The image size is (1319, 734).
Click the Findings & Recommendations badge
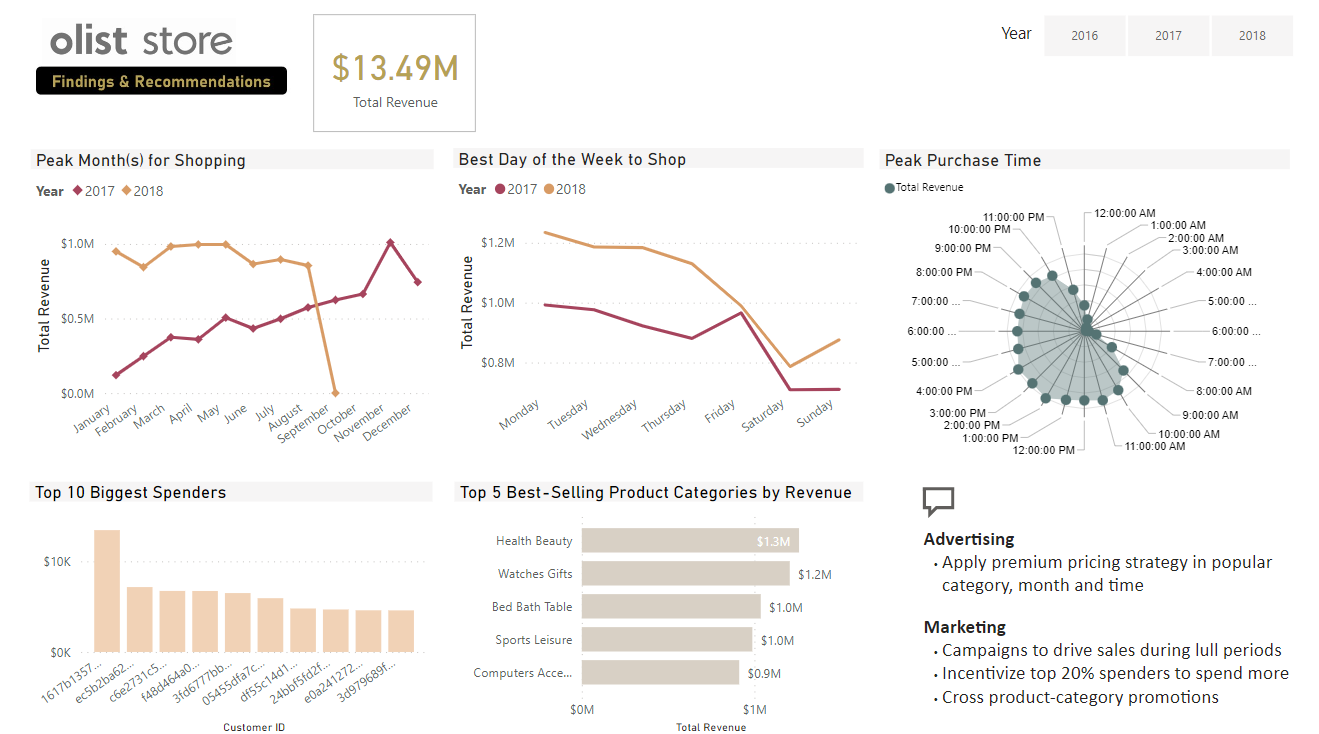(x=161, y=81)
